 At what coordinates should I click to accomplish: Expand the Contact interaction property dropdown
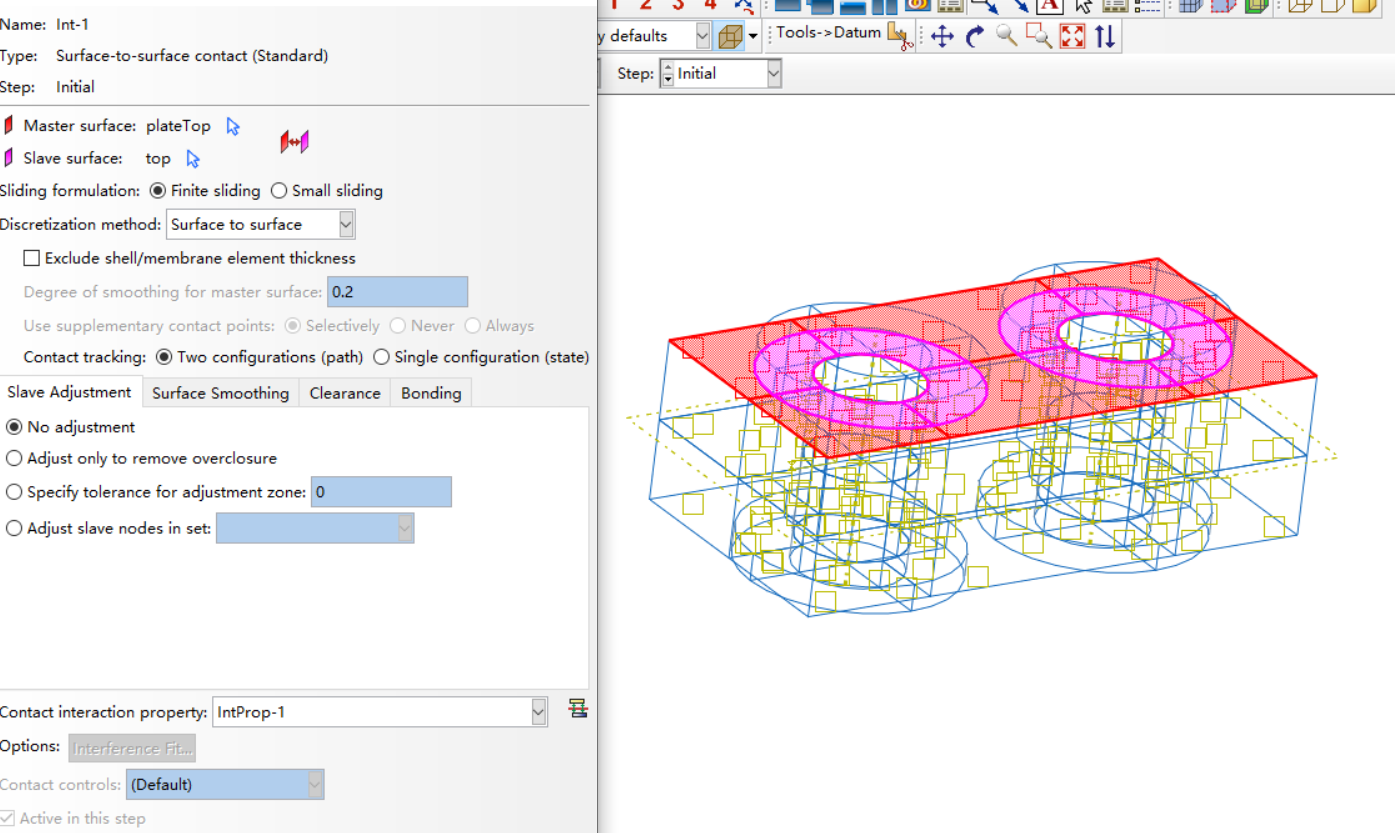538,712
